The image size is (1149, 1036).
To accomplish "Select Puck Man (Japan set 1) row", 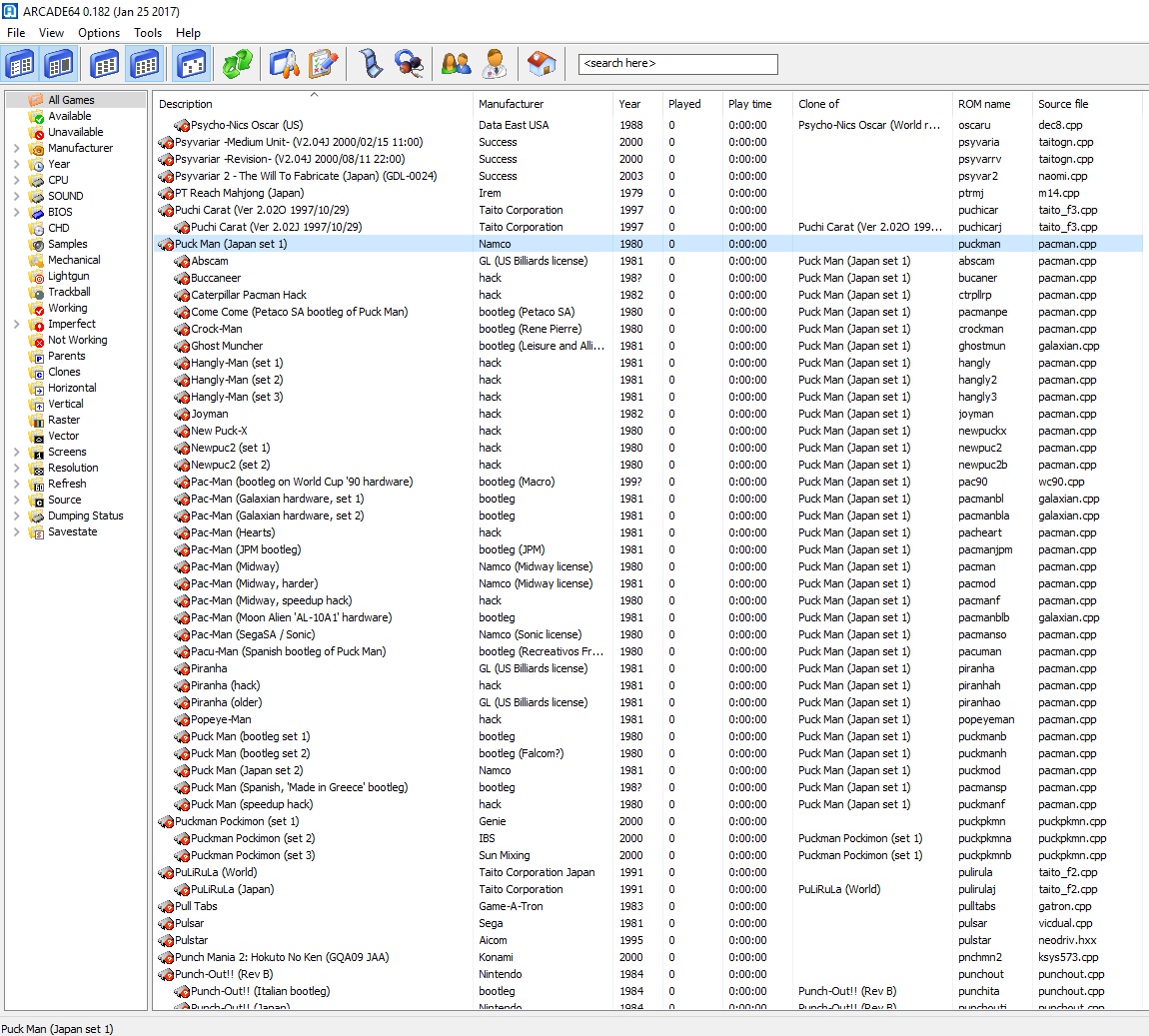I will click(x=648, y=244).
